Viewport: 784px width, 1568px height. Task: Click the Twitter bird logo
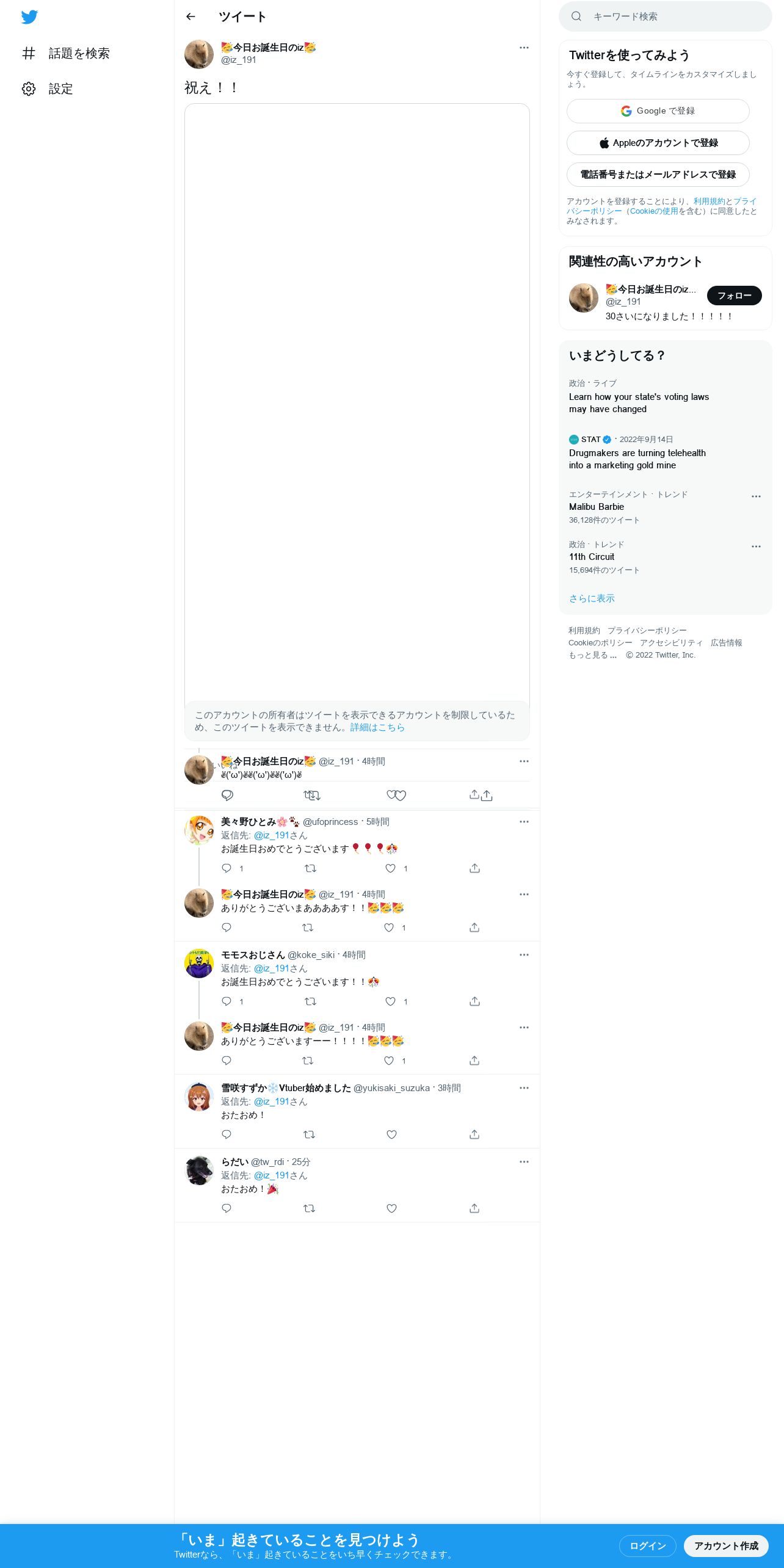29,17
